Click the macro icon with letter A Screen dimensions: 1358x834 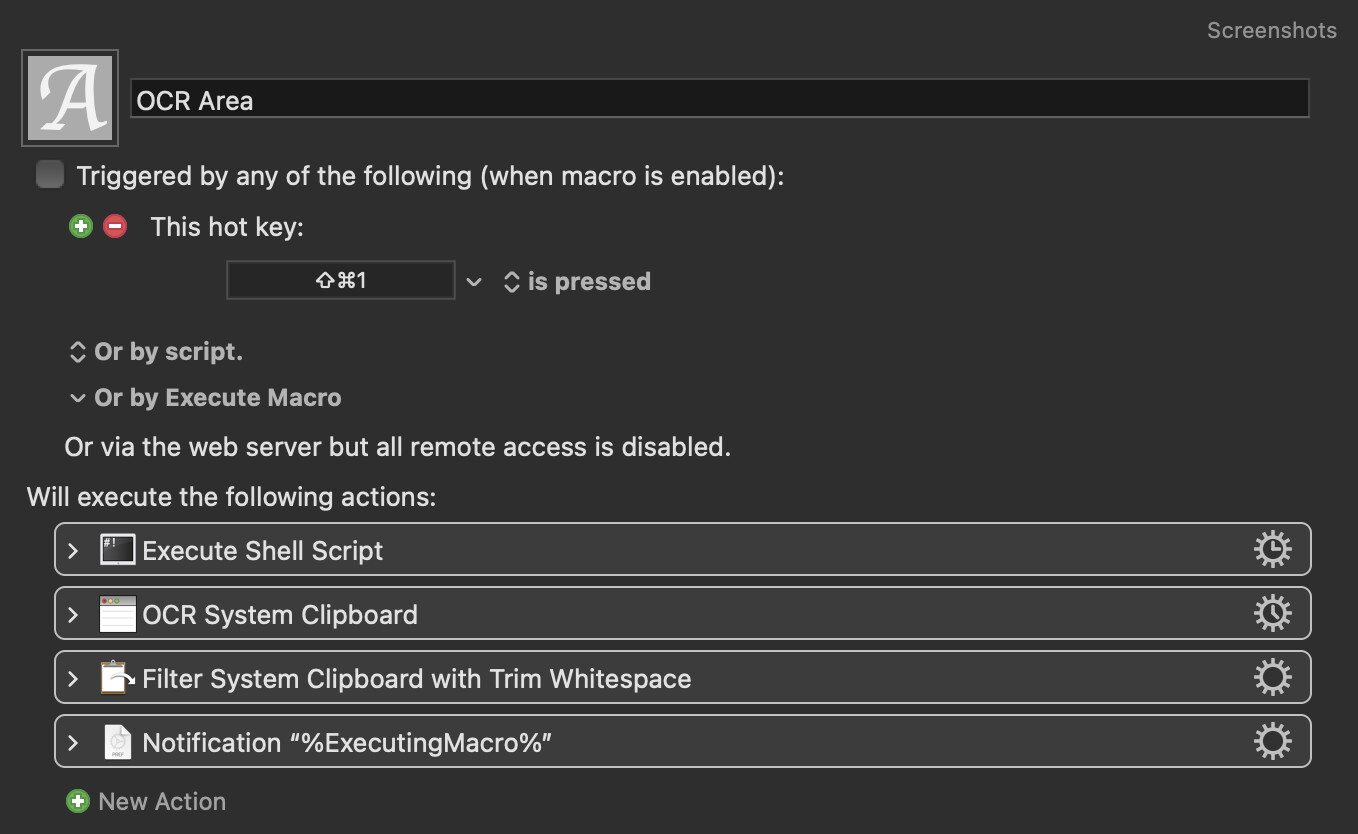click(70, 98)
